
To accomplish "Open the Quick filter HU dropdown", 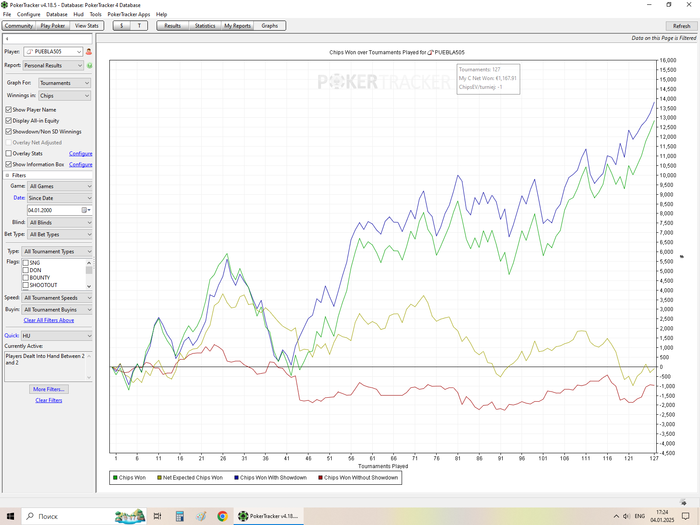I will [x=59, y=335].
